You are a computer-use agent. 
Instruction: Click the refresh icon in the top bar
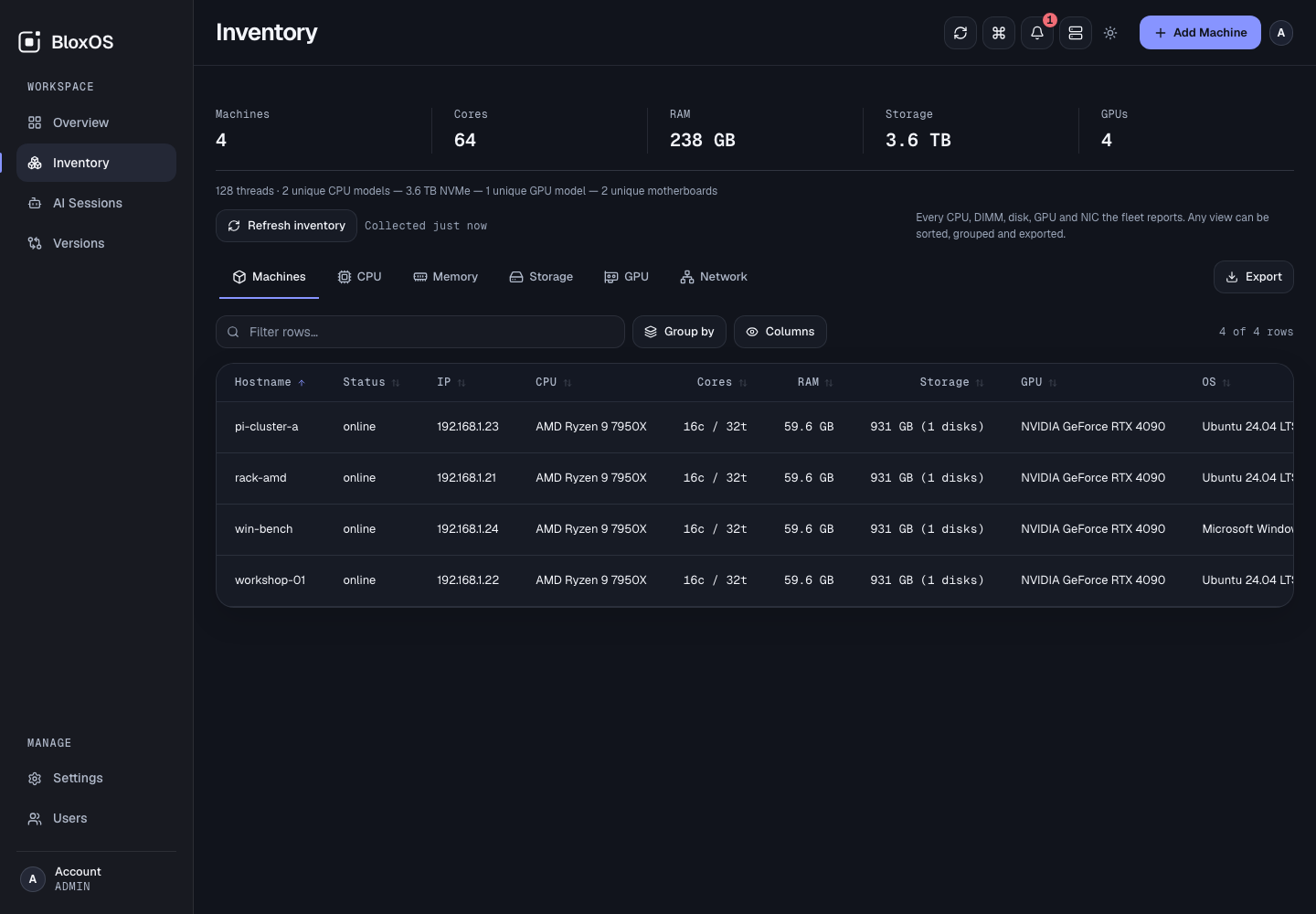click(x=960, y=33)
